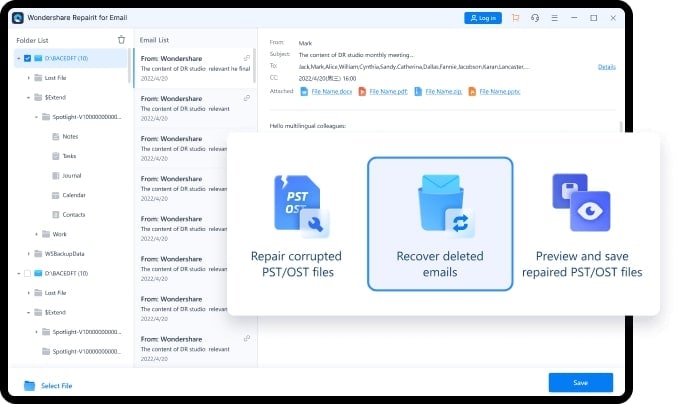Select the Journal folder
Image resolution: width=678 pixels, height=404 pixels.
tap(72, 176)
